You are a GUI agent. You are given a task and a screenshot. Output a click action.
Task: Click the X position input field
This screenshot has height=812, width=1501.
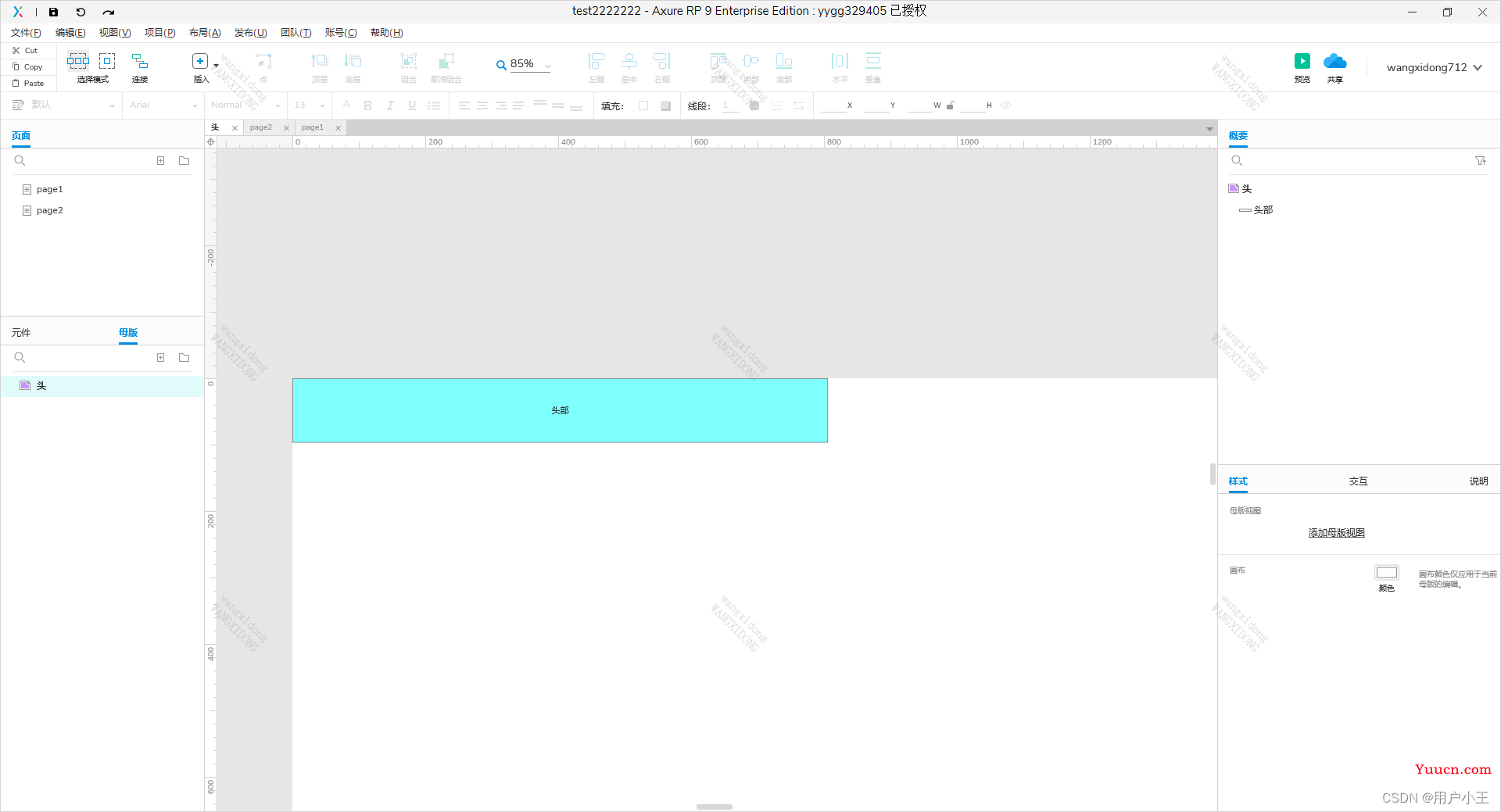coord(833,106)
